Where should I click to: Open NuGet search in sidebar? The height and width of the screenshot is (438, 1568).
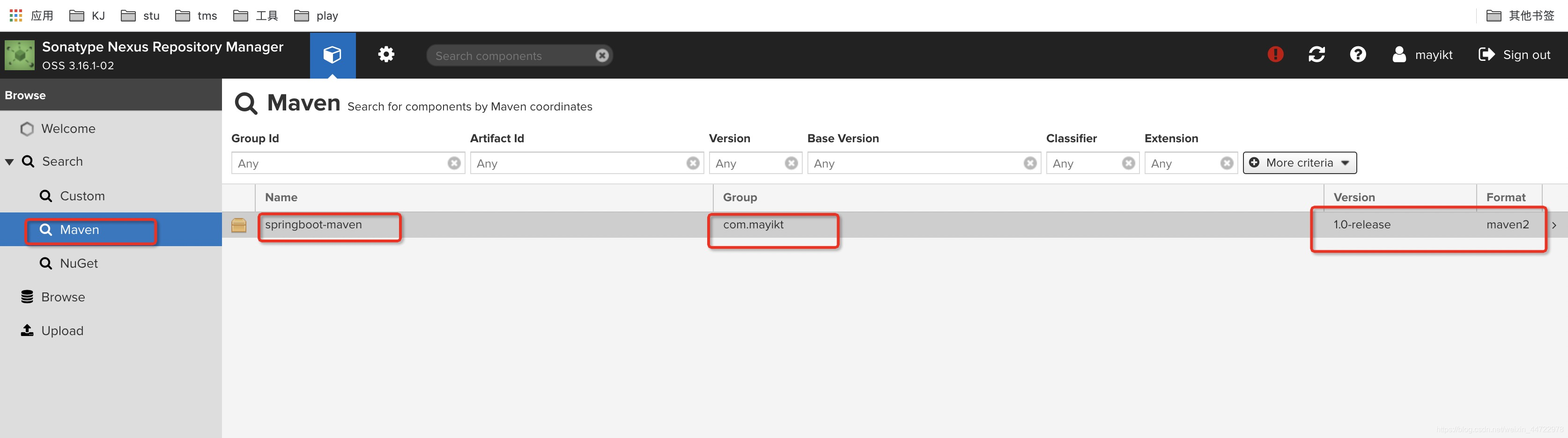coord(79,263)
